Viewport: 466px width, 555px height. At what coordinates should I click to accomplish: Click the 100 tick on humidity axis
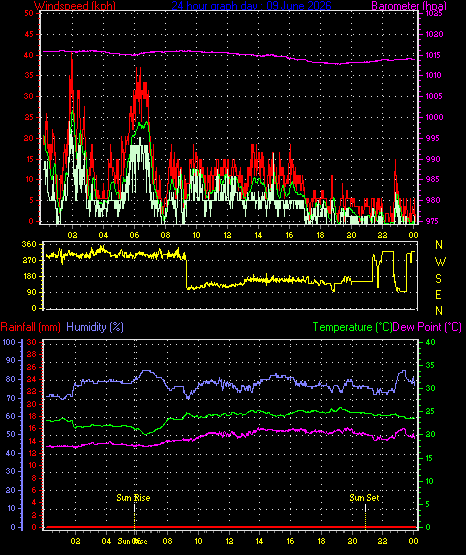tap(8, 342)
